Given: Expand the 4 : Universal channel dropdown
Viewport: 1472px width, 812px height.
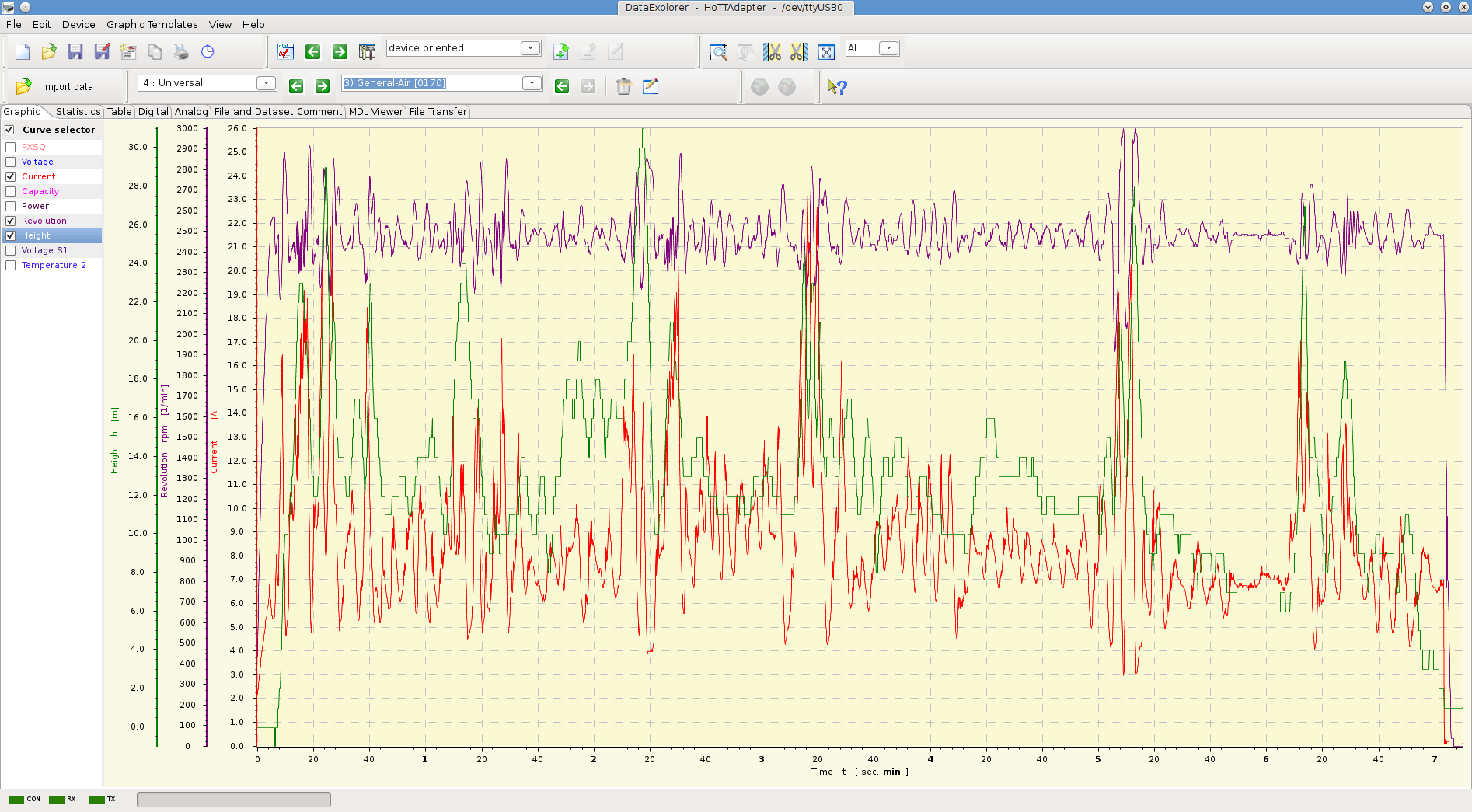Looking at the screenshot, I should click(x=266, y=83).
